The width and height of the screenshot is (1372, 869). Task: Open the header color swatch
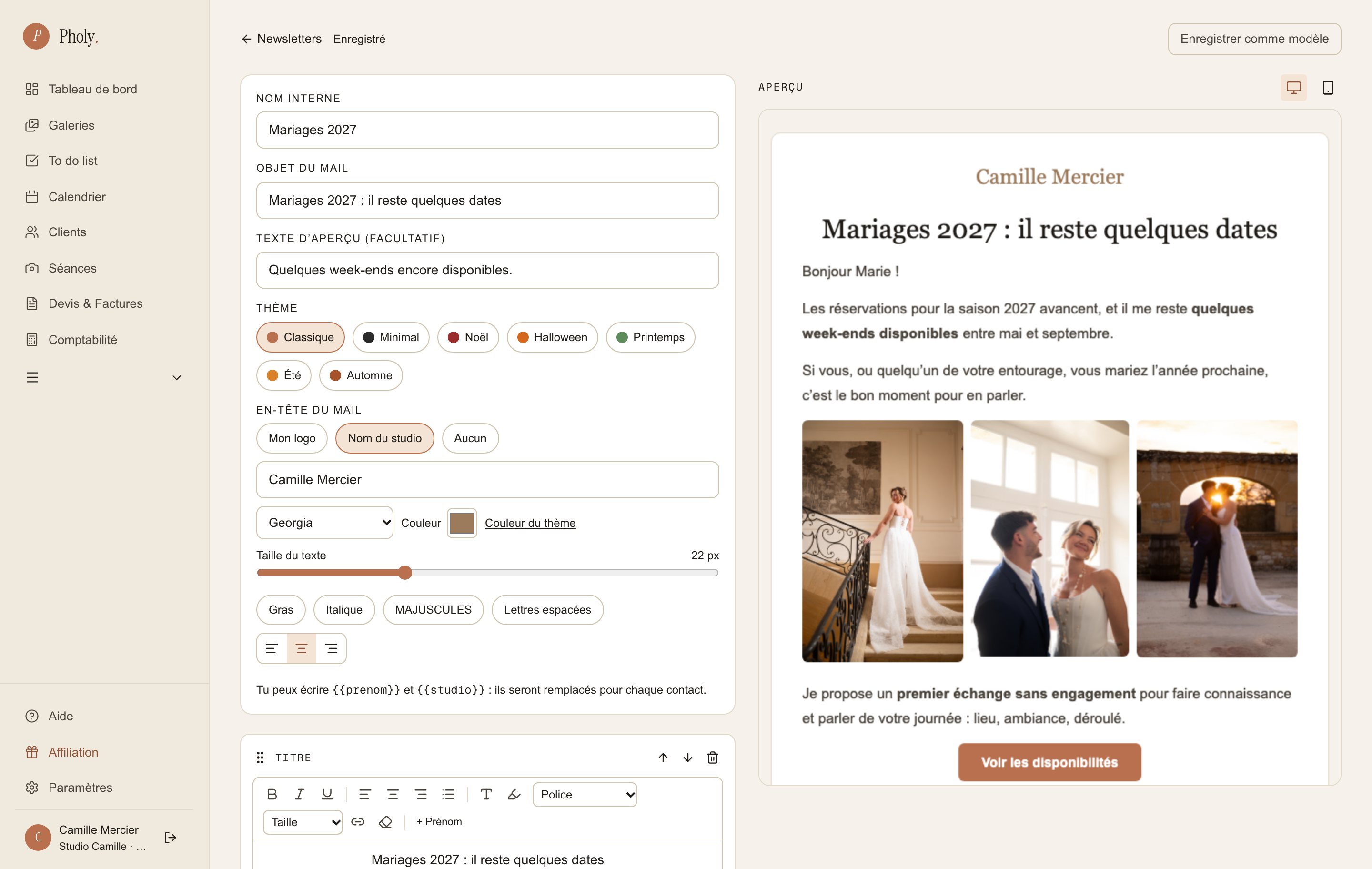[x=462, y=523]
